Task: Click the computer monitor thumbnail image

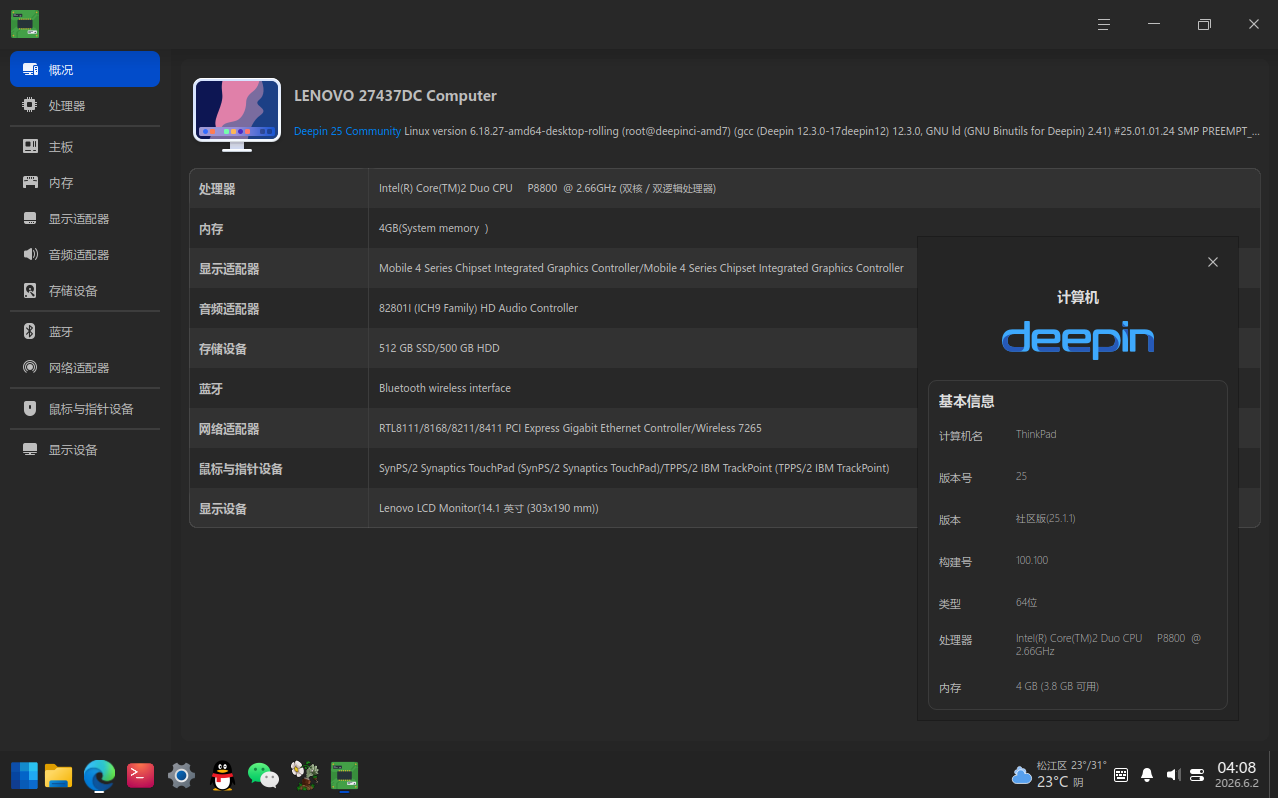Action: tap(237, 115)
